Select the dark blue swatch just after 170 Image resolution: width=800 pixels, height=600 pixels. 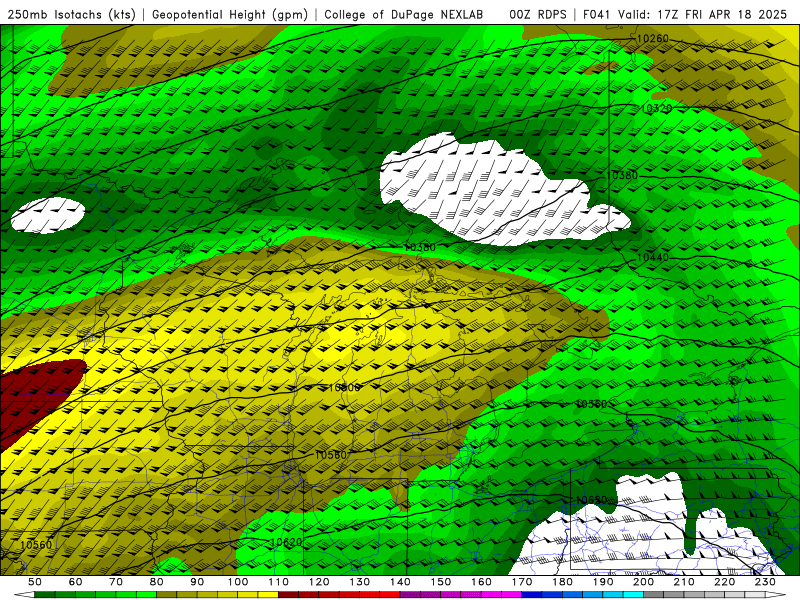[x=532, y=595]
